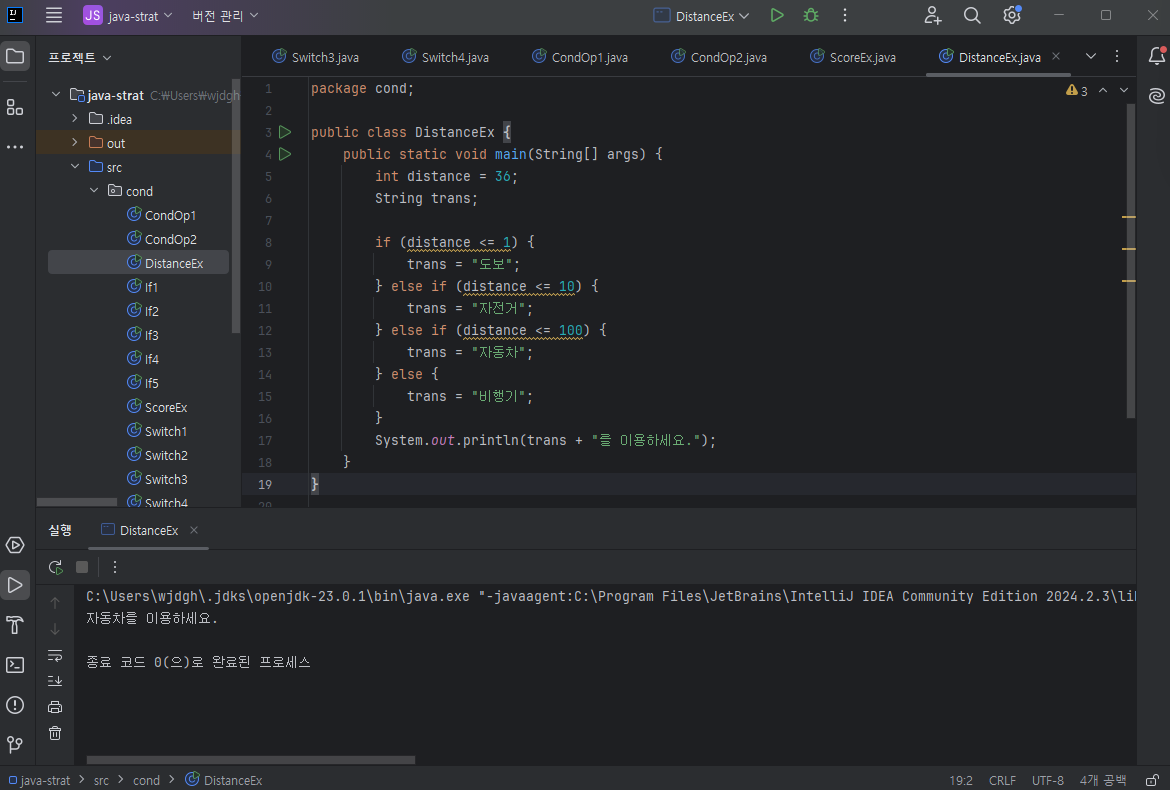Rerun DistanceEx in the run panel
1170x790 pixels.
click(56, 567)
